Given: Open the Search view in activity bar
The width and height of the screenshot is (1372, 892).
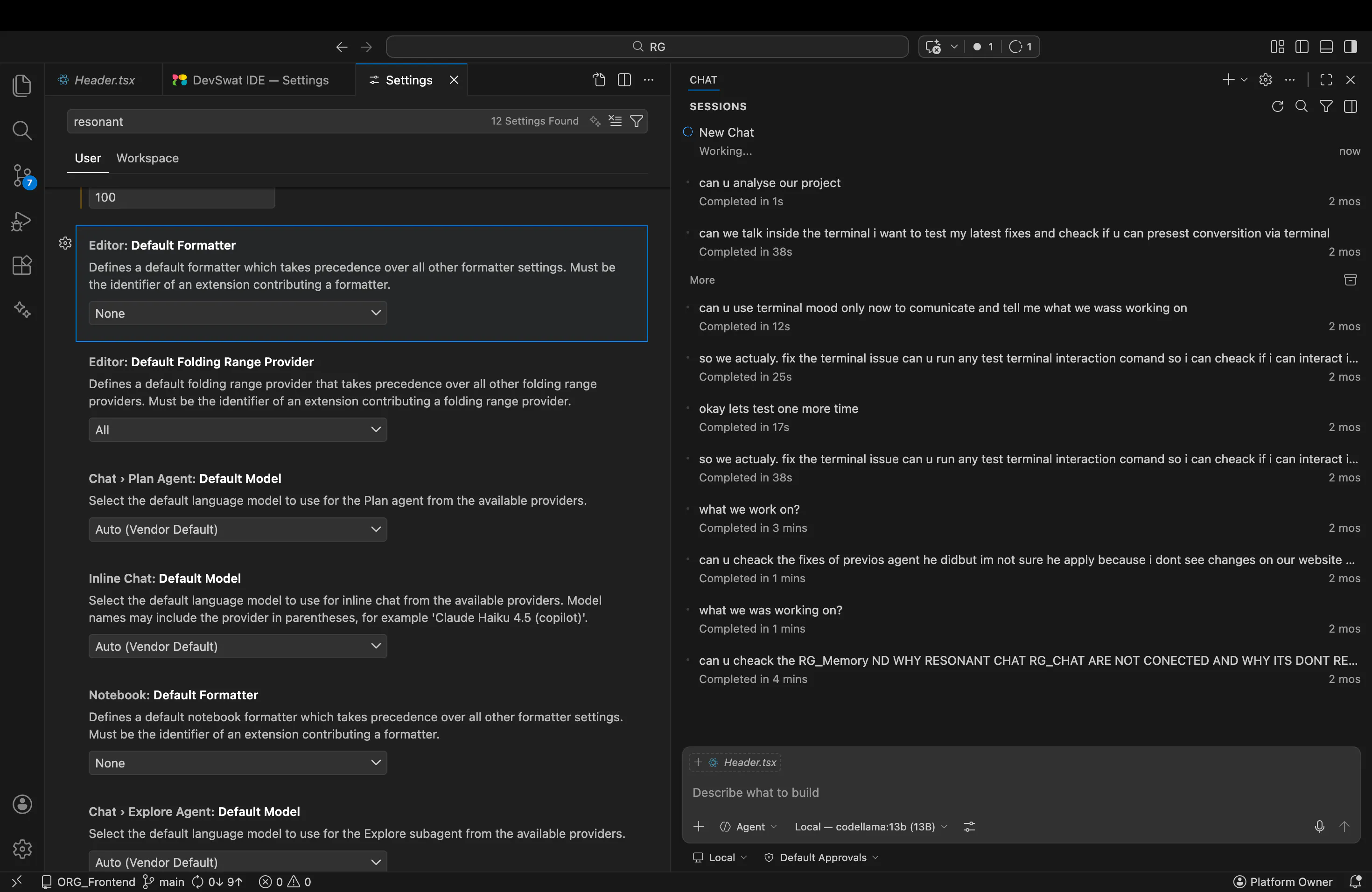Looking at the screenshot, I should pos(22,131).
